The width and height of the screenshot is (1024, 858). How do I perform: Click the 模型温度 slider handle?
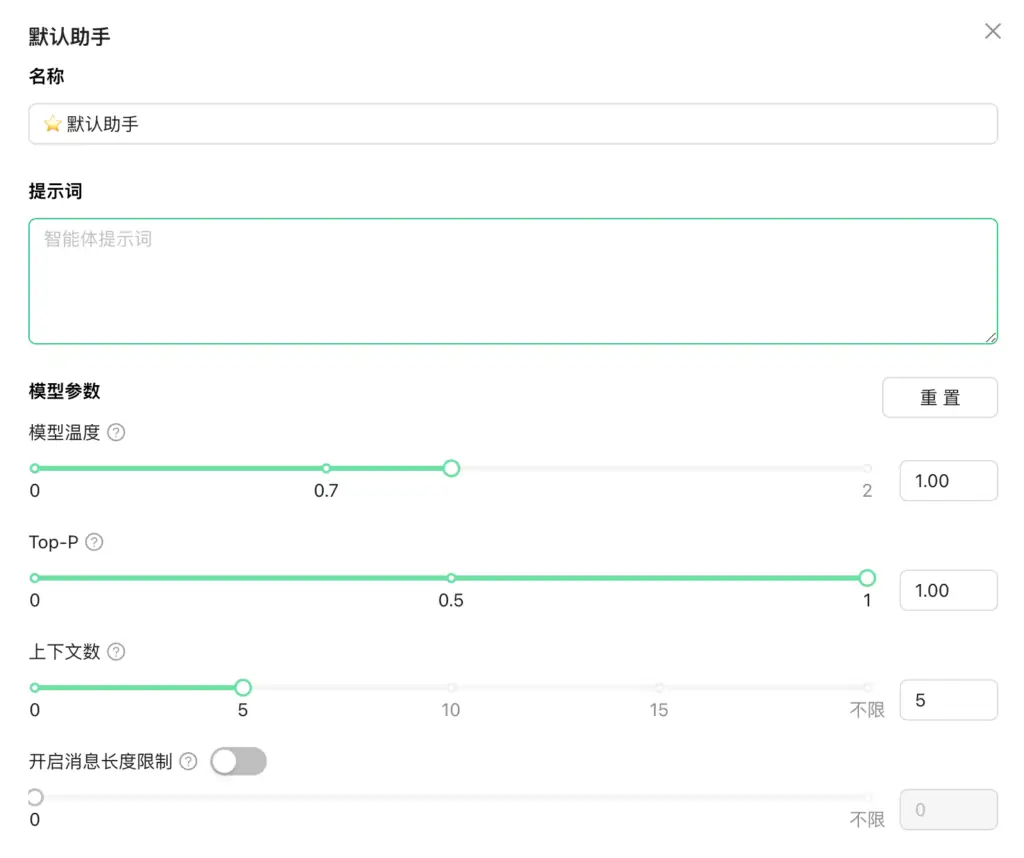[x=451, y=467]
